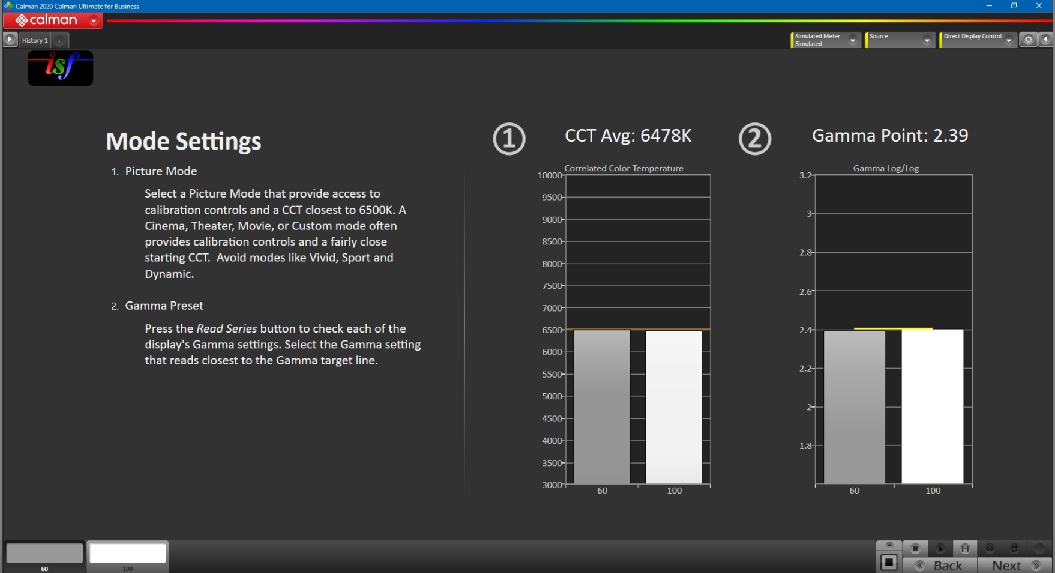Click the H read series icon
This screenshot has width=1055, height=573.
click(964, 548)
